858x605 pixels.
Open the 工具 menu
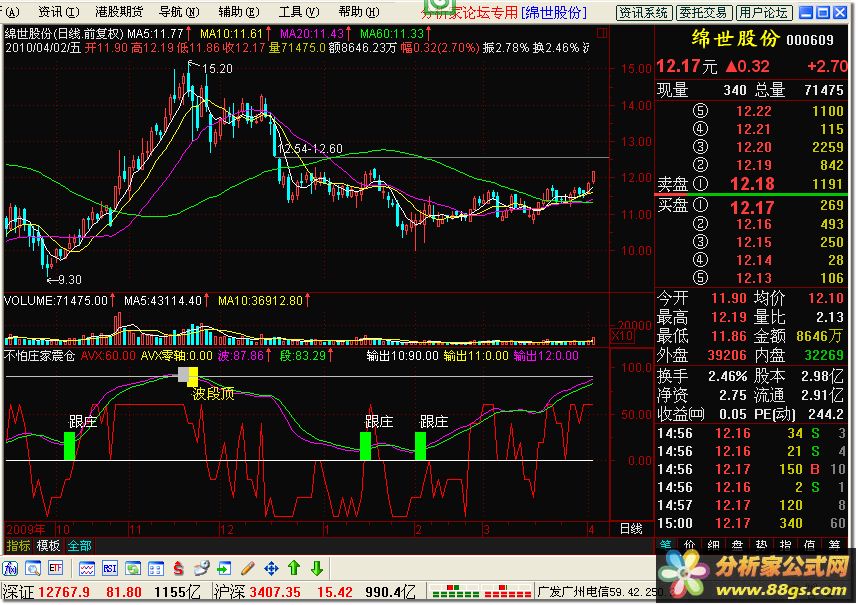coord(299,11)
